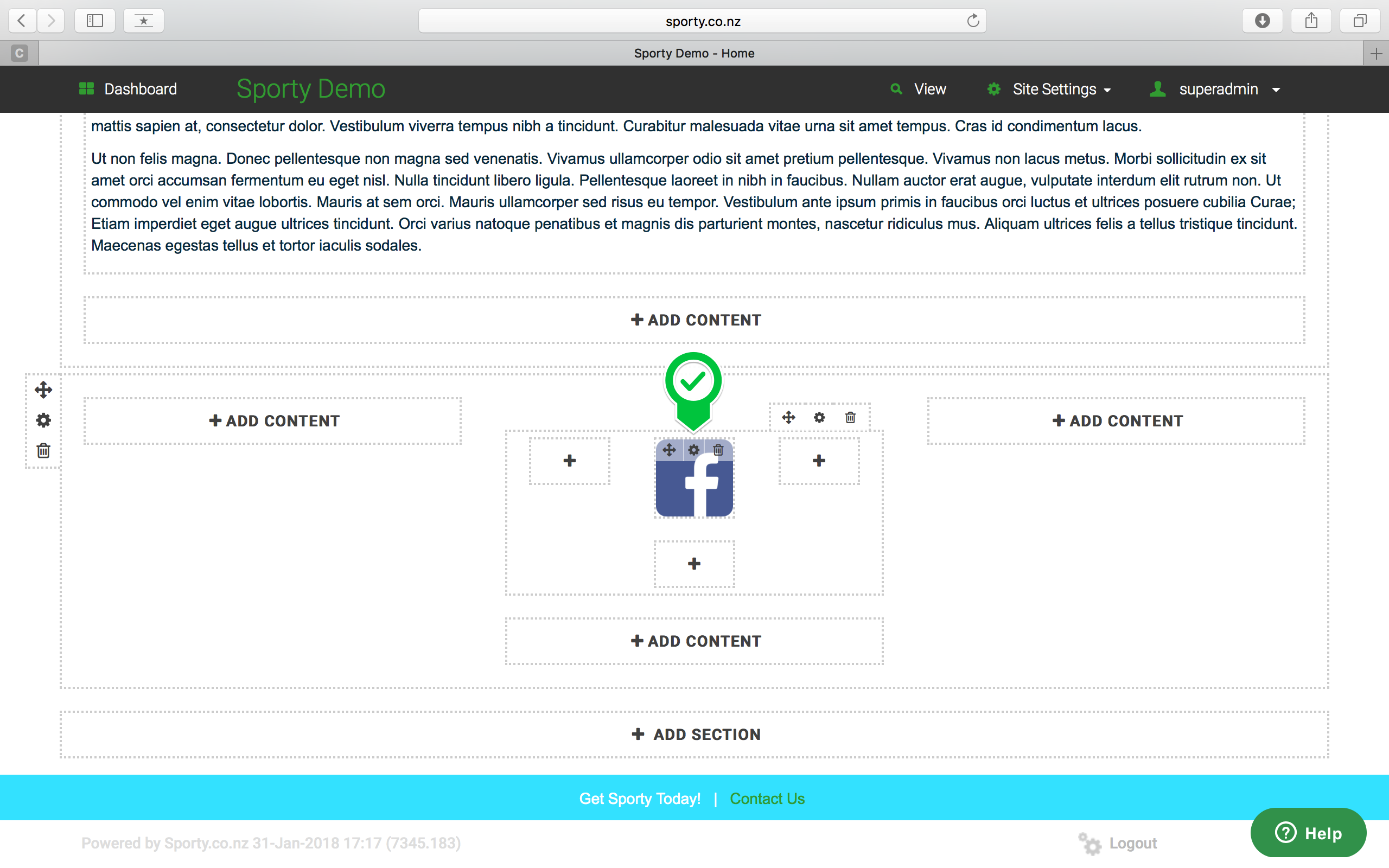The image size is (1389, 868).
Task: Open the Get Sporty Today! link
Action: pos(639,799)
